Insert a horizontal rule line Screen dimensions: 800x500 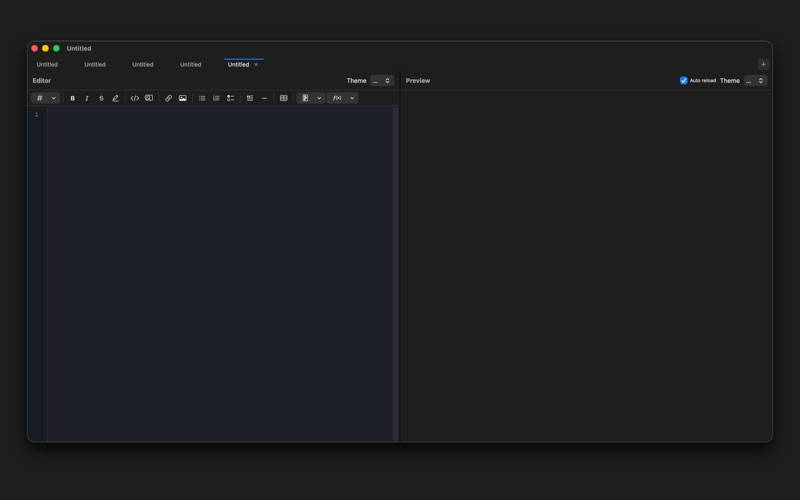tap(264, 98)
